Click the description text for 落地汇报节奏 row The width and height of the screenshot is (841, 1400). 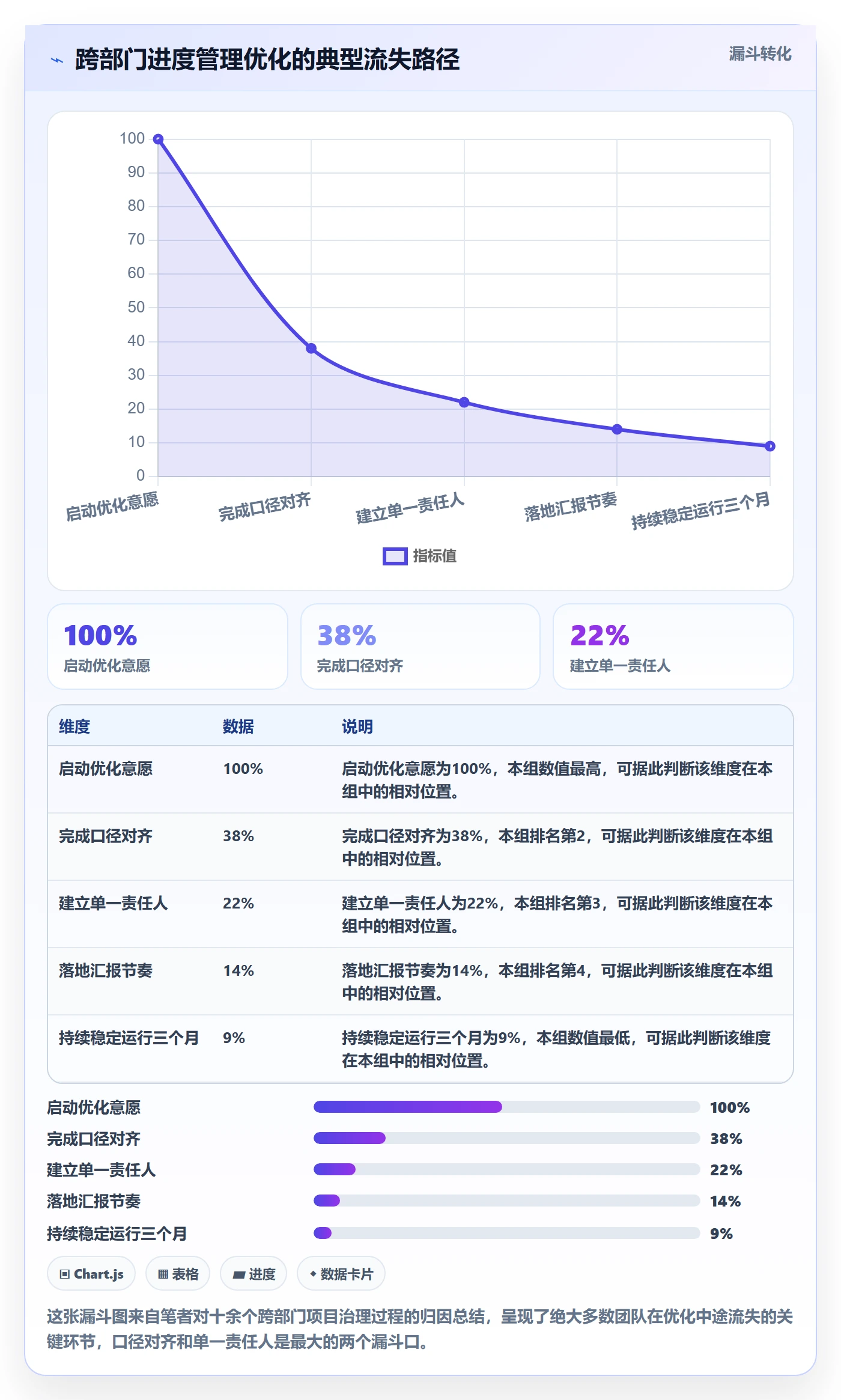557,982
